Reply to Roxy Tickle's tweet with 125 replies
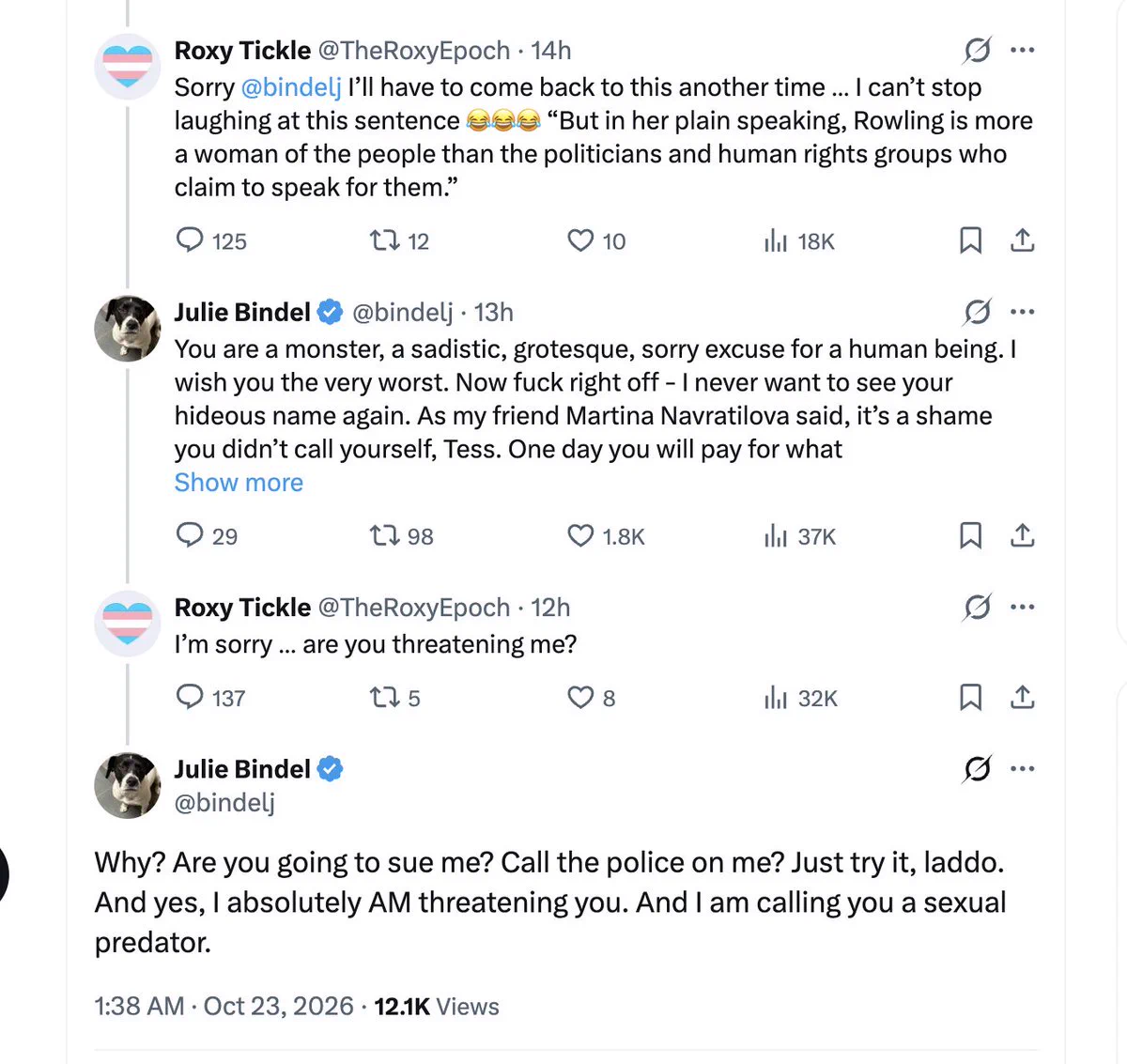1127x1064 pixels. (x=211, y=241)
